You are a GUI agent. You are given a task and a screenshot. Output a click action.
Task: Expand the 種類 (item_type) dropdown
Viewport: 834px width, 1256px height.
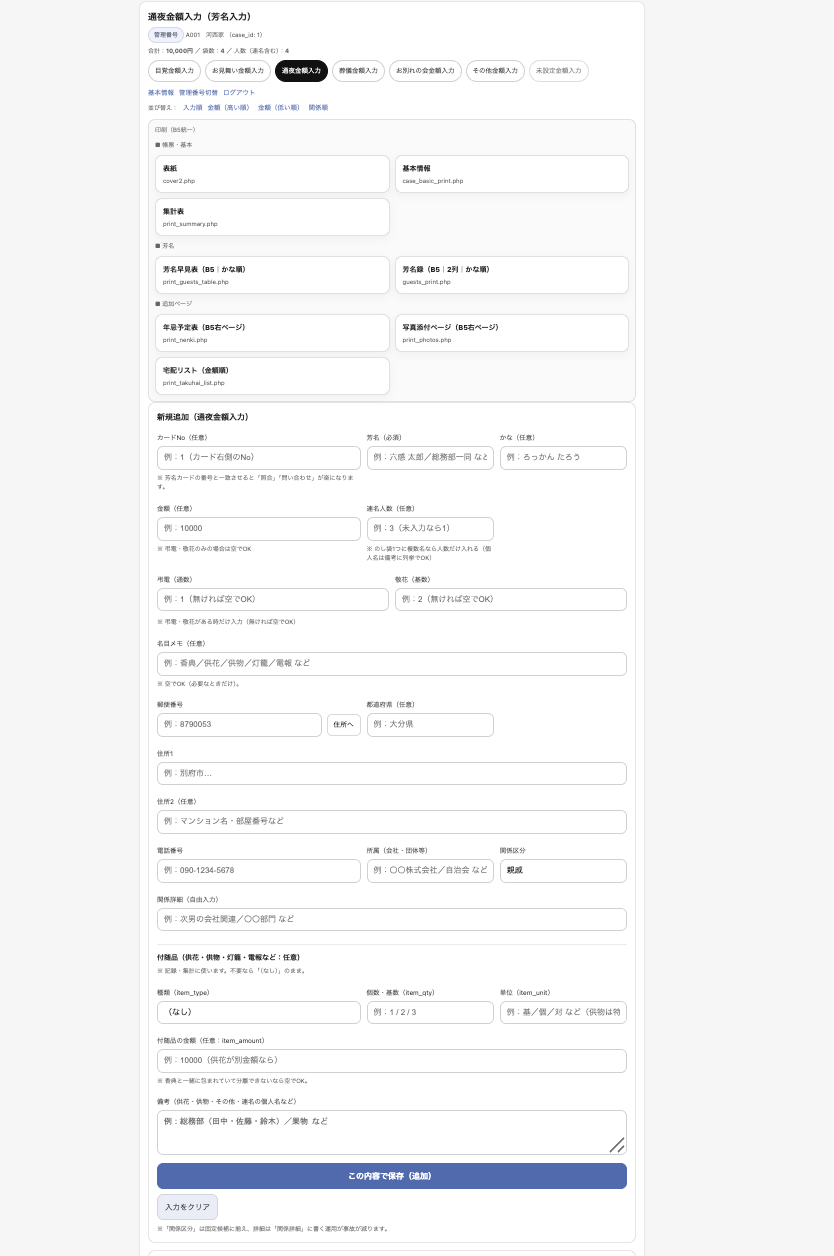click(258, 1012)
